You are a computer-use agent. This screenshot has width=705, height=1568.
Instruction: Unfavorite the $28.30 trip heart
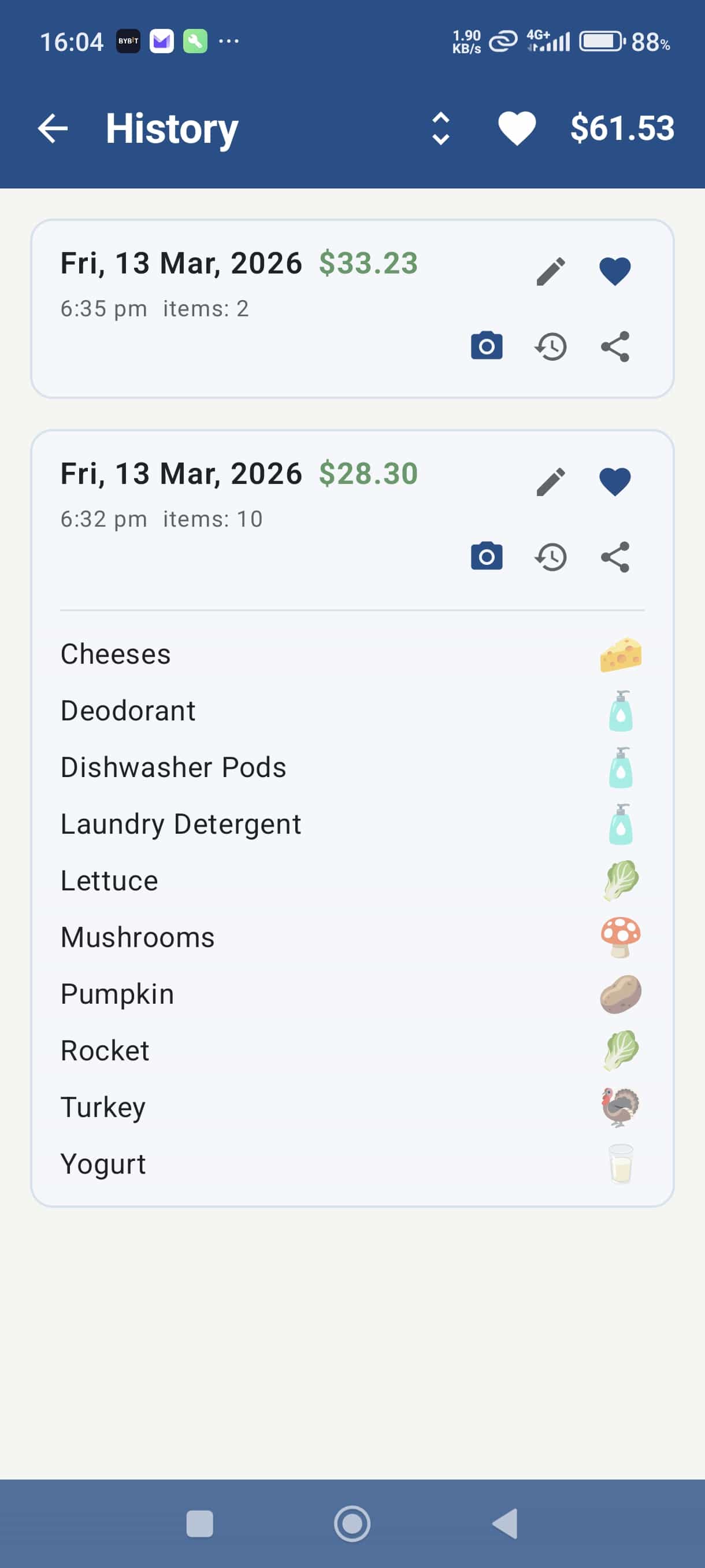coord(614,482)
